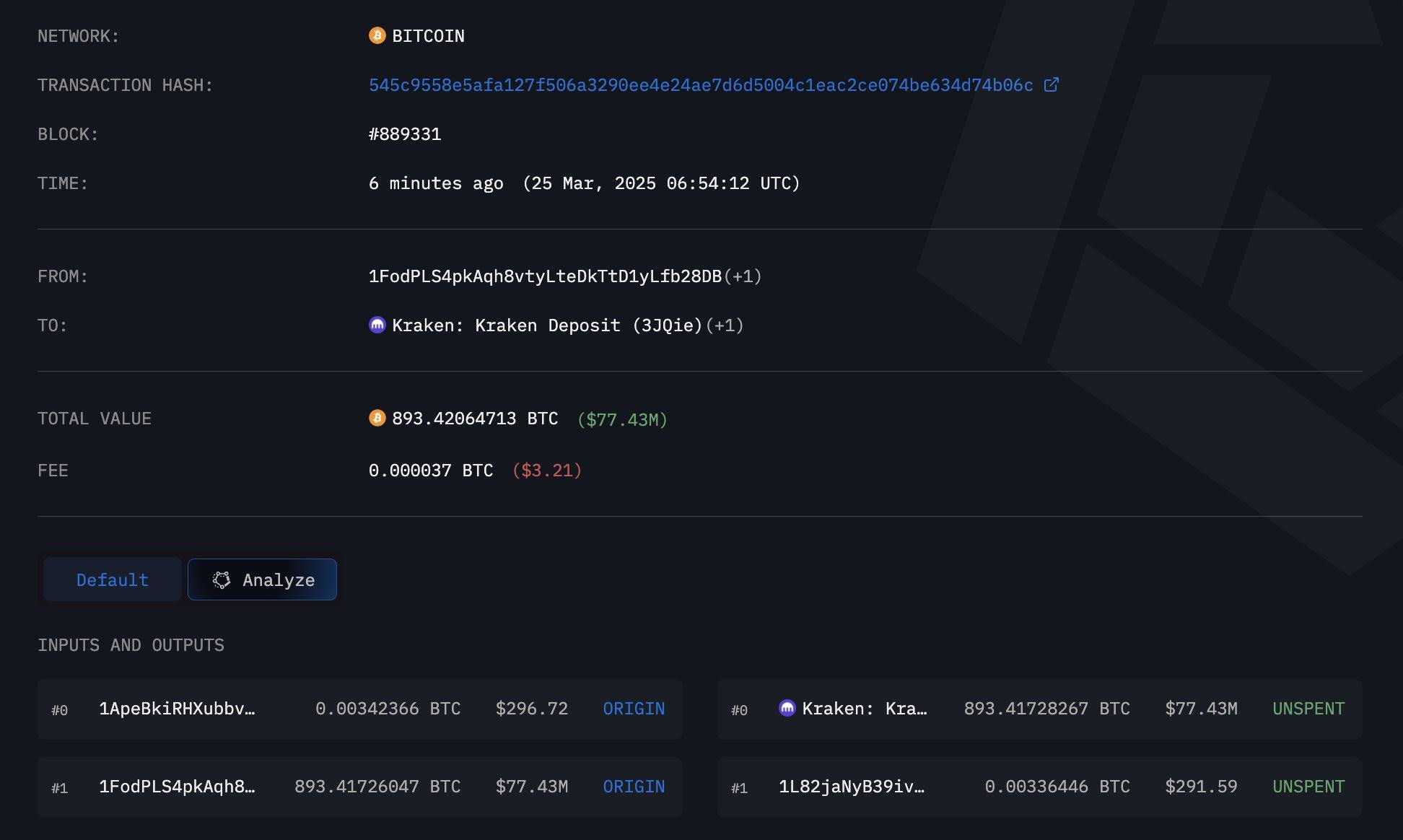Click the ORIGIN label on input #1
Screen dimensions: 1403x840
[x=633, y=787]
